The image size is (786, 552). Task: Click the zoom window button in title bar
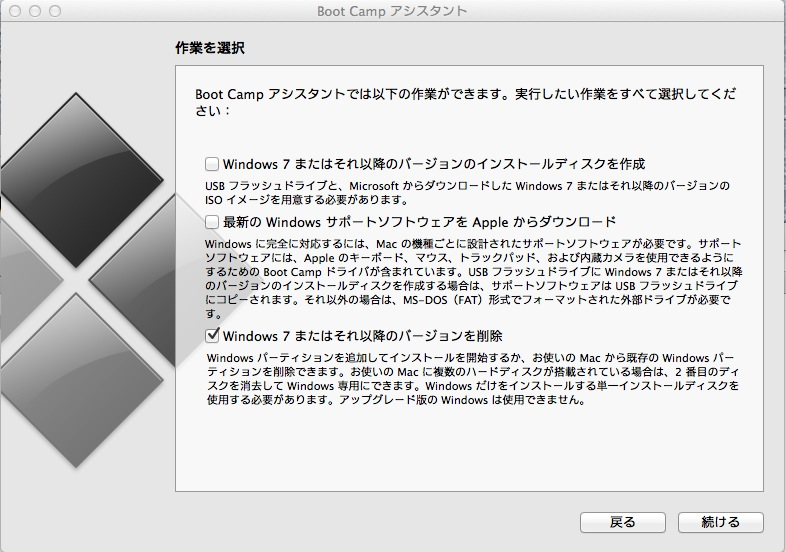tap(55, 11)
